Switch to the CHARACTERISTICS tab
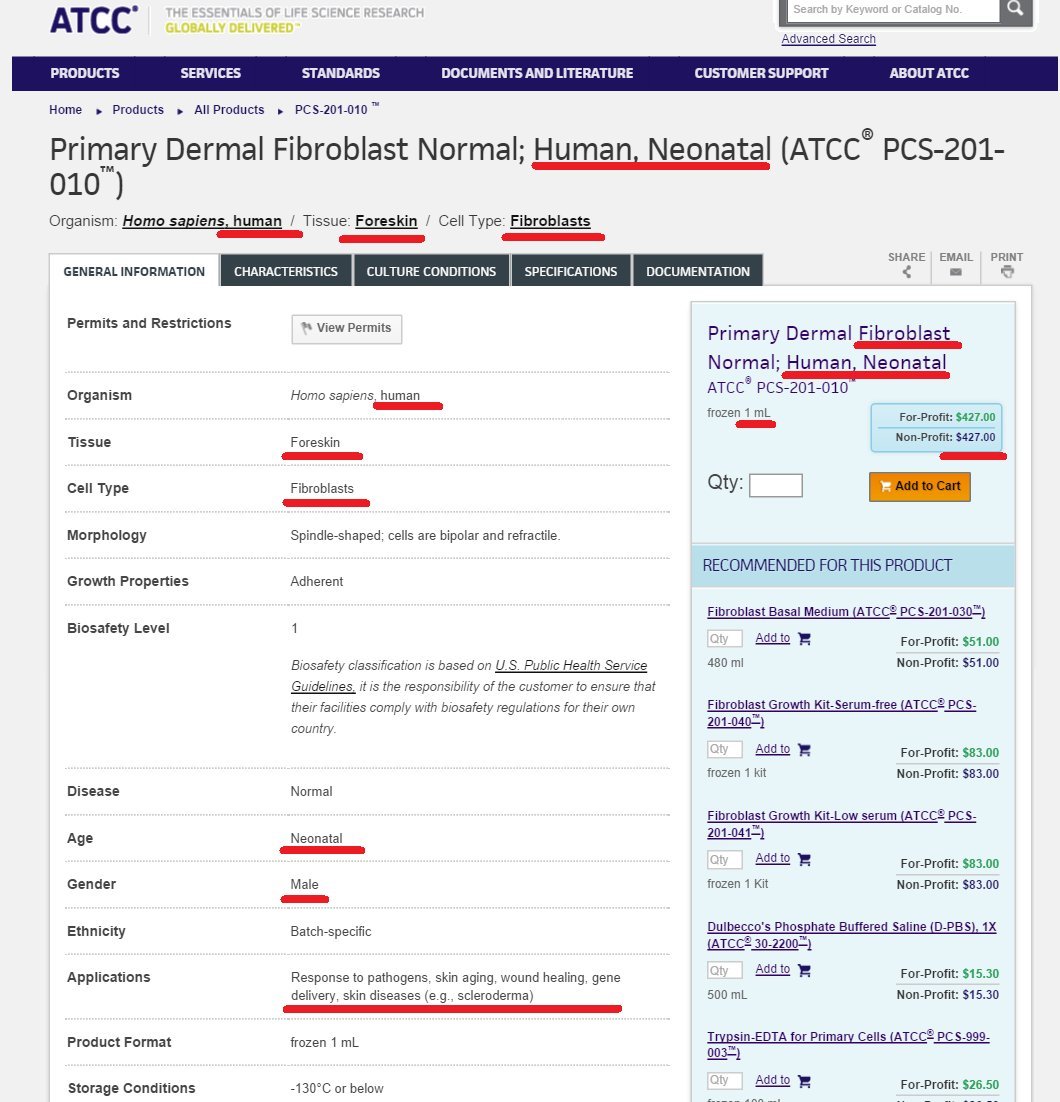The width and height of the screenshot is (1060, 1102). pos(286,271)
